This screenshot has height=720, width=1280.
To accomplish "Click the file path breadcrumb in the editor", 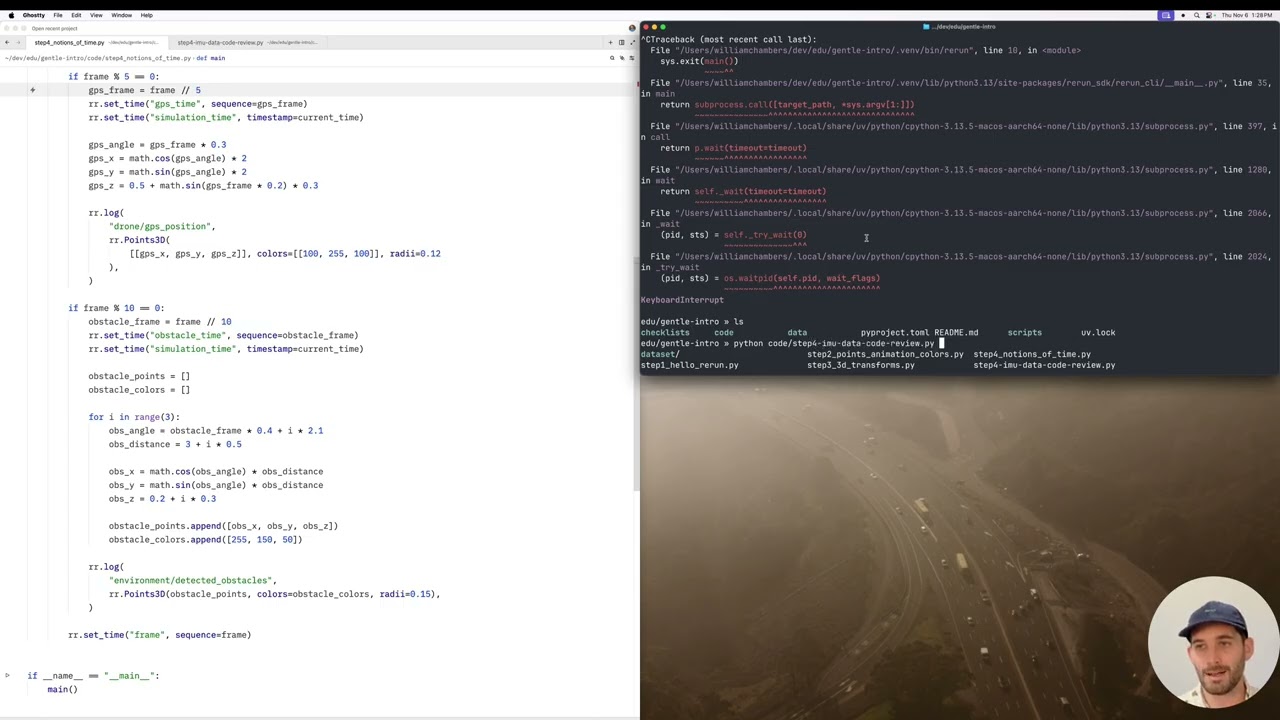I will [97, 58].
